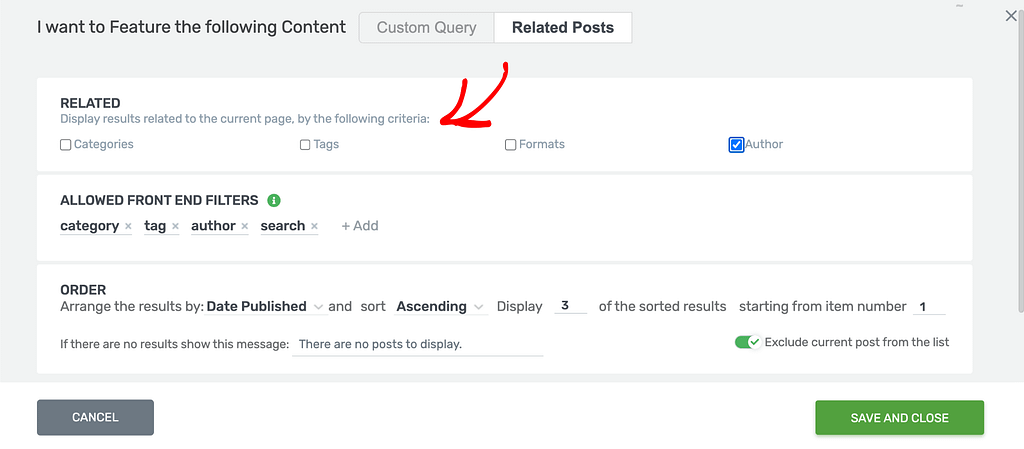Click the green info icon beside Allowed Front End Filters
This screenshot has height=449, width=1024.
pyautogui.click(x=274, y=200)
